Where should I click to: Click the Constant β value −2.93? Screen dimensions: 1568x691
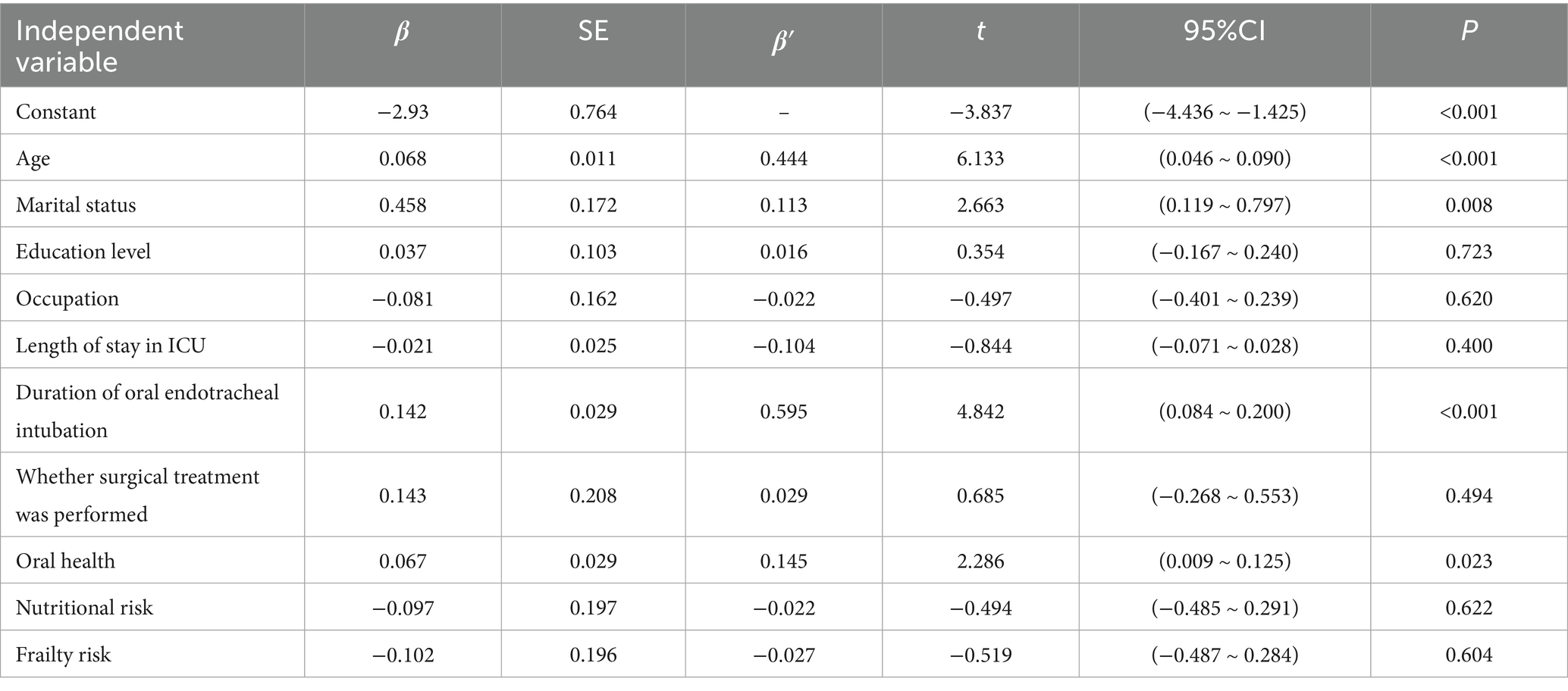tap(403, 112)
